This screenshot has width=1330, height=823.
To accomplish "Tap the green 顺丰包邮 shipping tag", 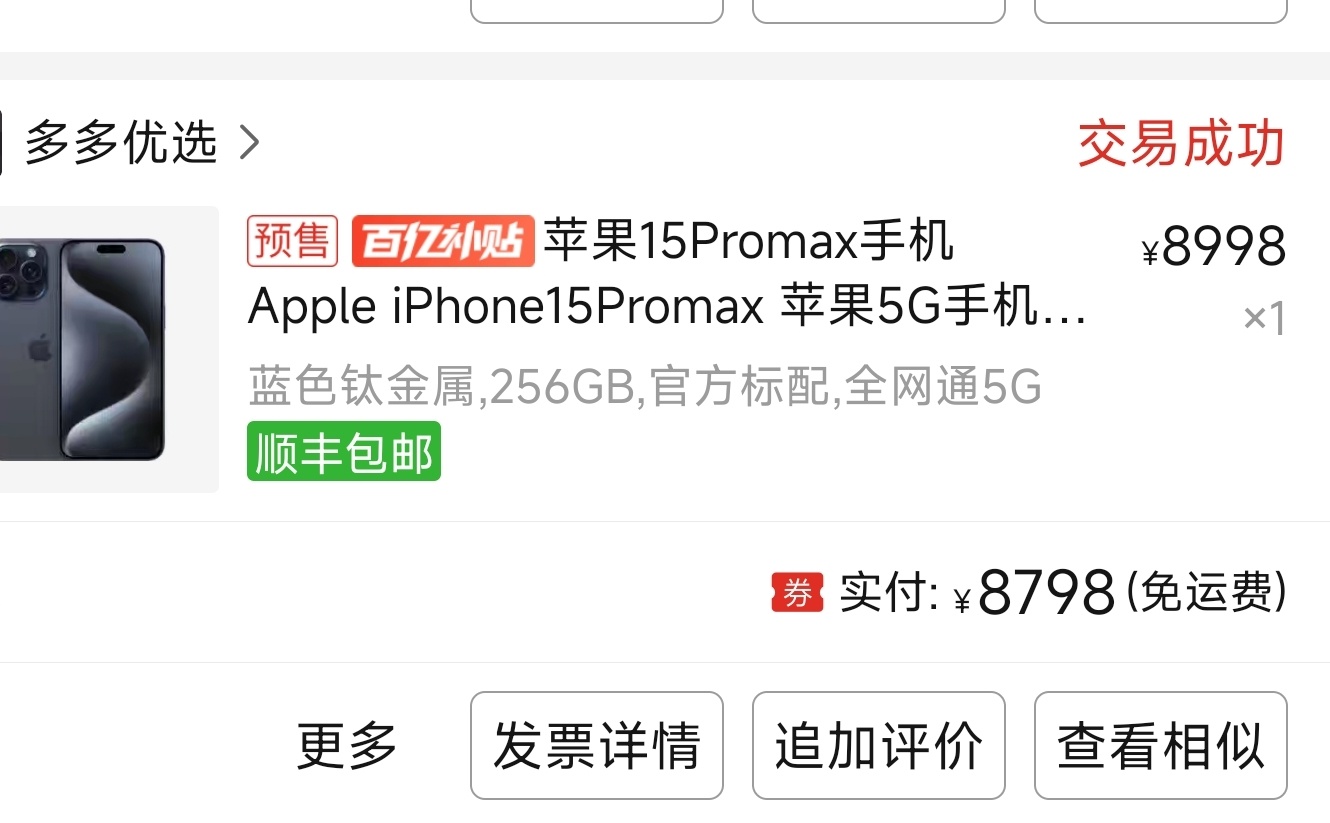I will tap(344, 452).
